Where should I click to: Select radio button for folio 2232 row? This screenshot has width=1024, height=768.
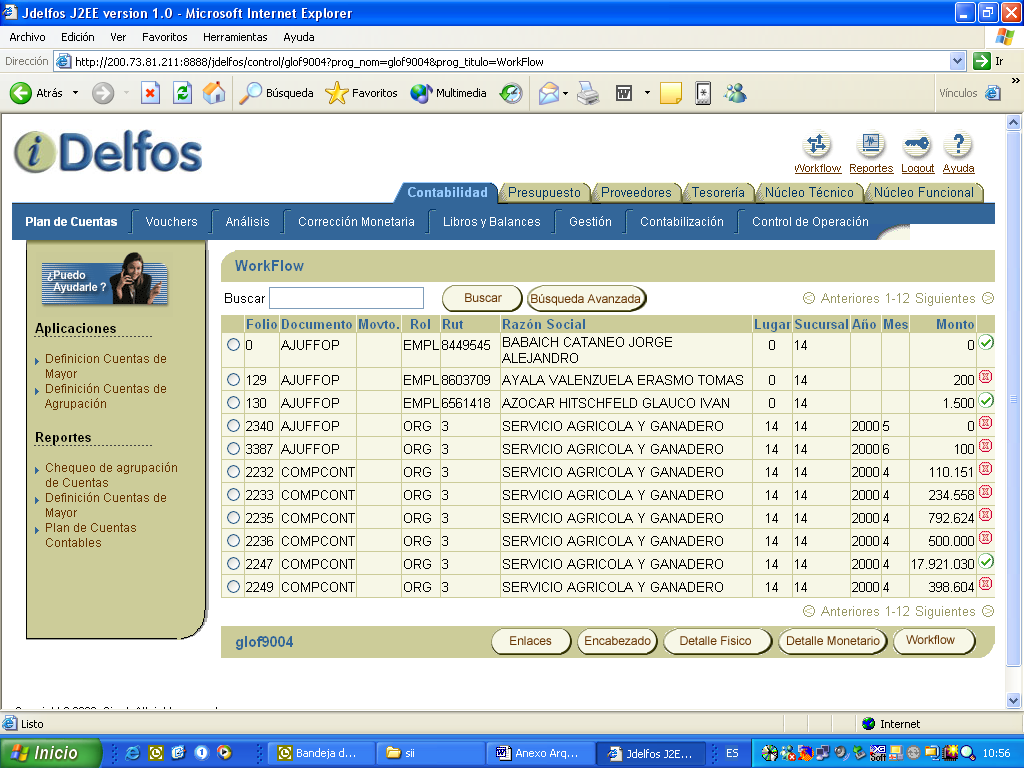233,472
